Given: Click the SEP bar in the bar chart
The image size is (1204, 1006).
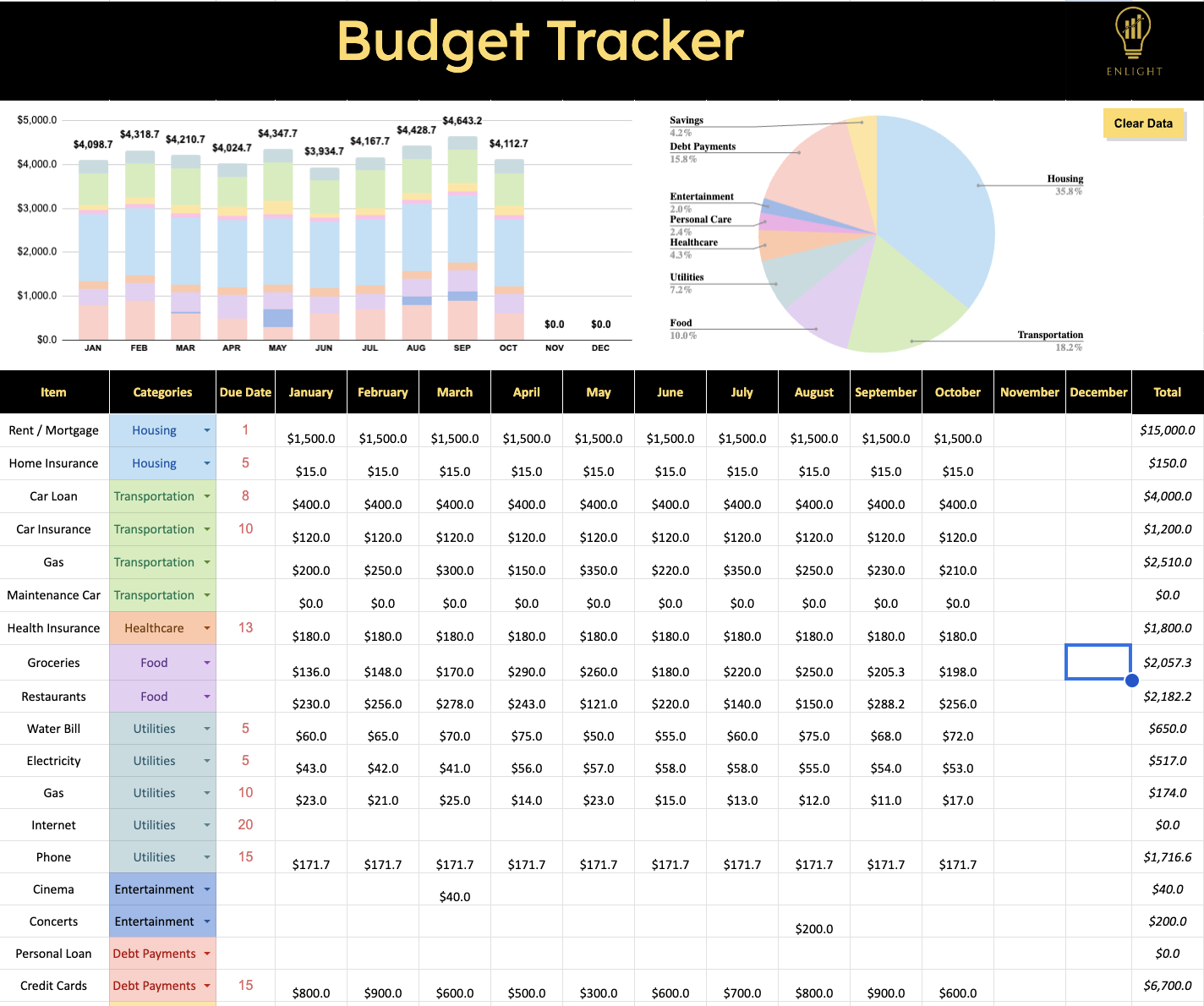Looking at the screenshot, I should point(462,238).
